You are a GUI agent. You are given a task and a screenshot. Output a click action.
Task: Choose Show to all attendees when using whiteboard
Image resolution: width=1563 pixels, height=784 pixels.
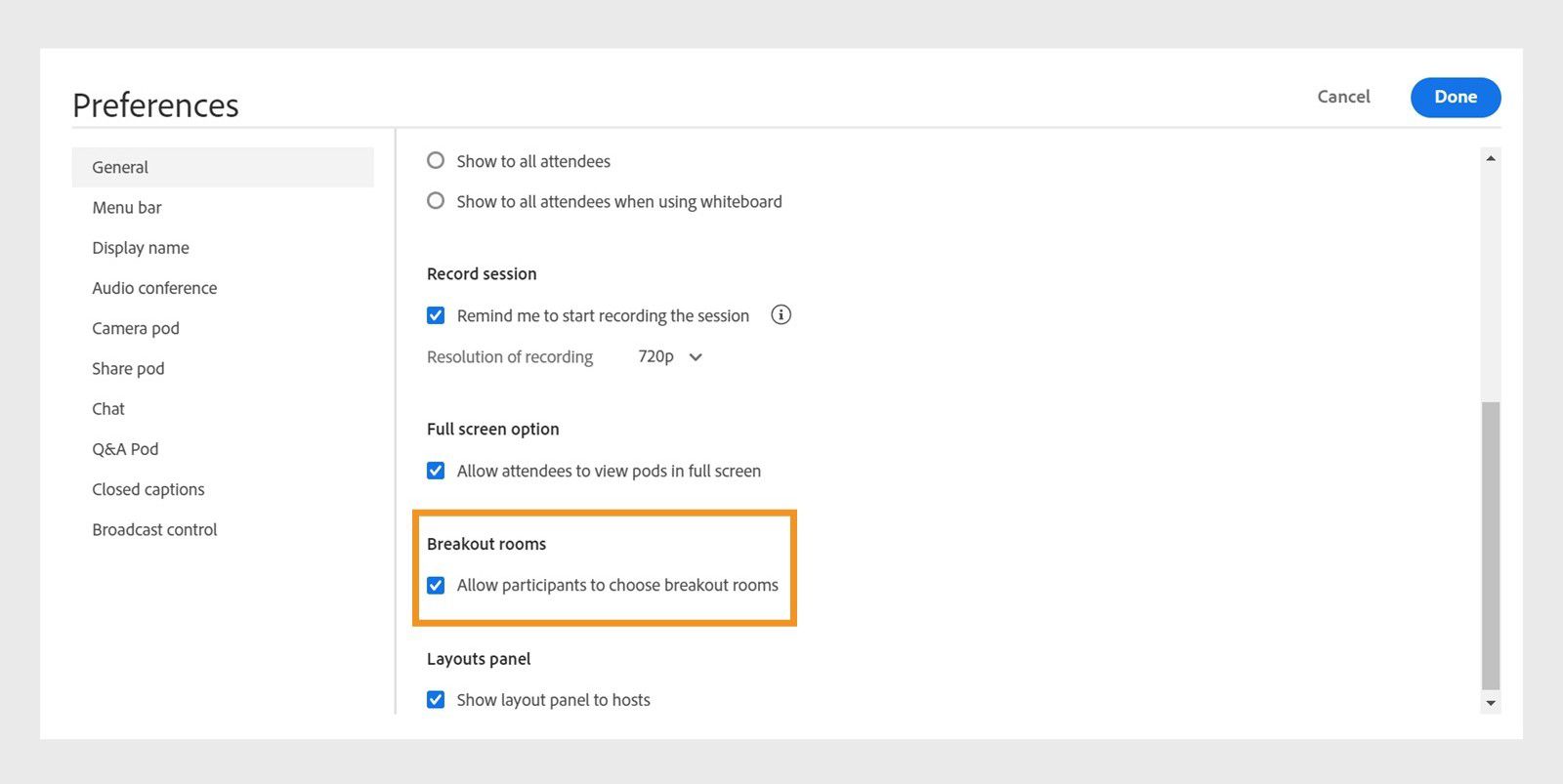[x=436, y=201]
